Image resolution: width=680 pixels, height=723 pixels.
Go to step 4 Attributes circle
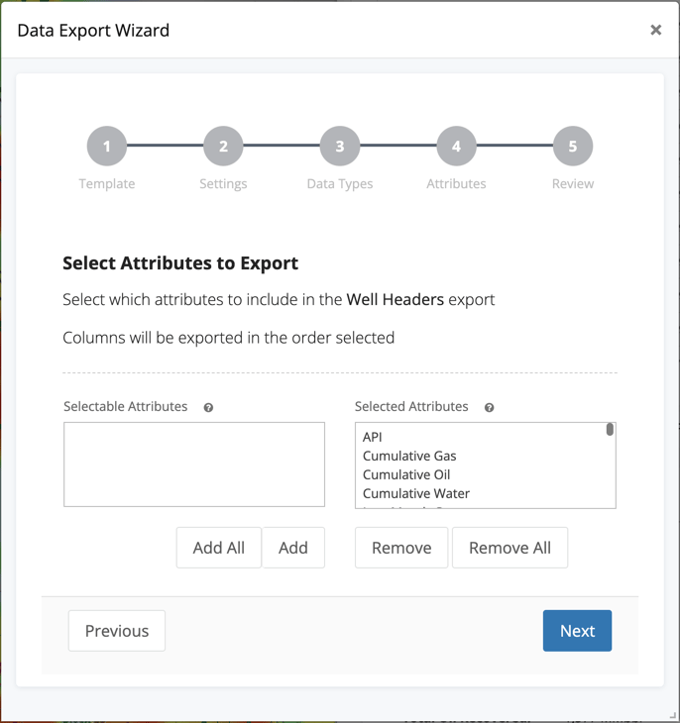[x=456, y=146]
